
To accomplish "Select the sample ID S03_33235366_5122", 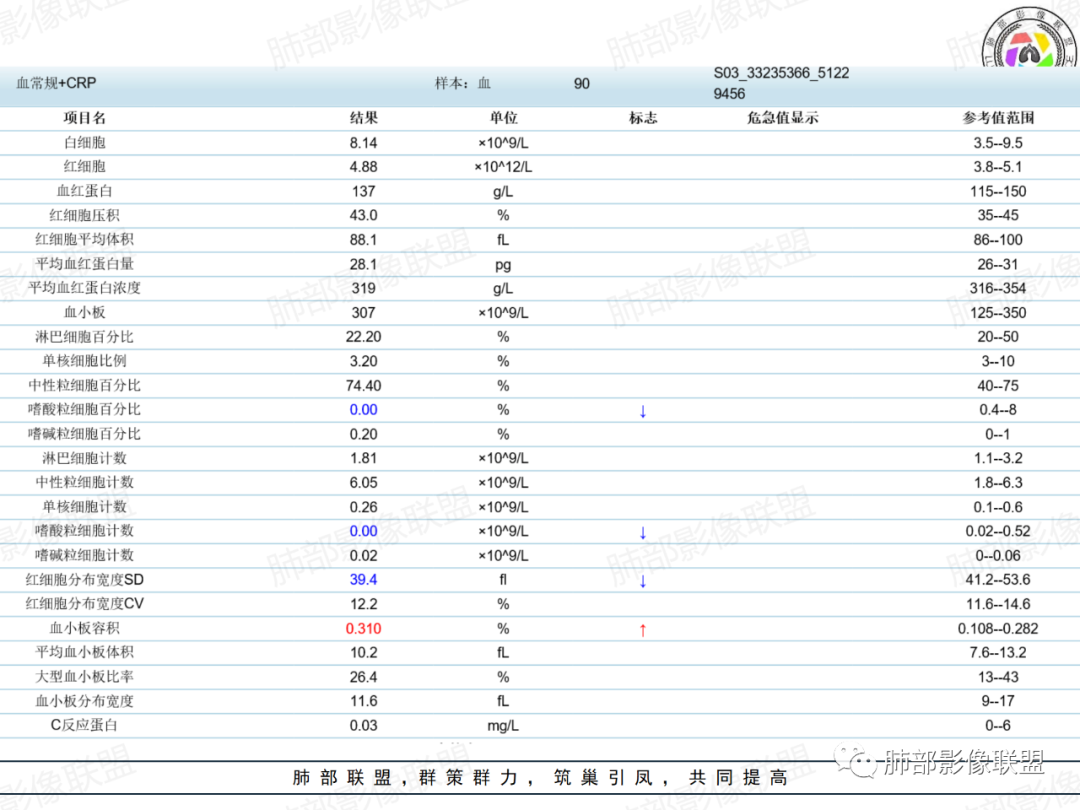I will point(782,73).
